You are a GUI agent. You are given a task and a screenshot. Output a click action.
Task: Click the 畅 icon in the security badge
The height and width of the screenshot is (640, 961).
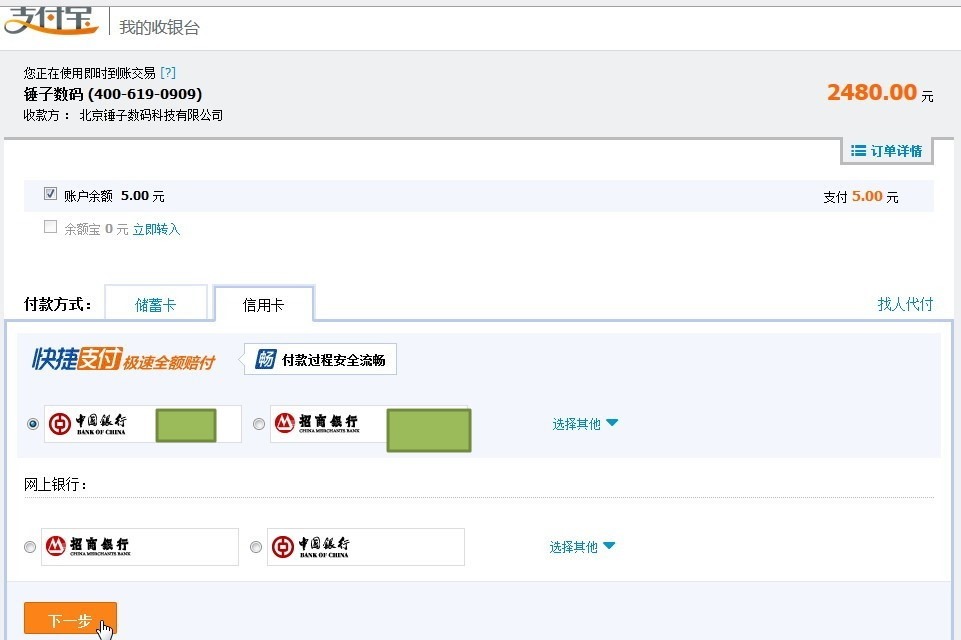tap(266, 359)
